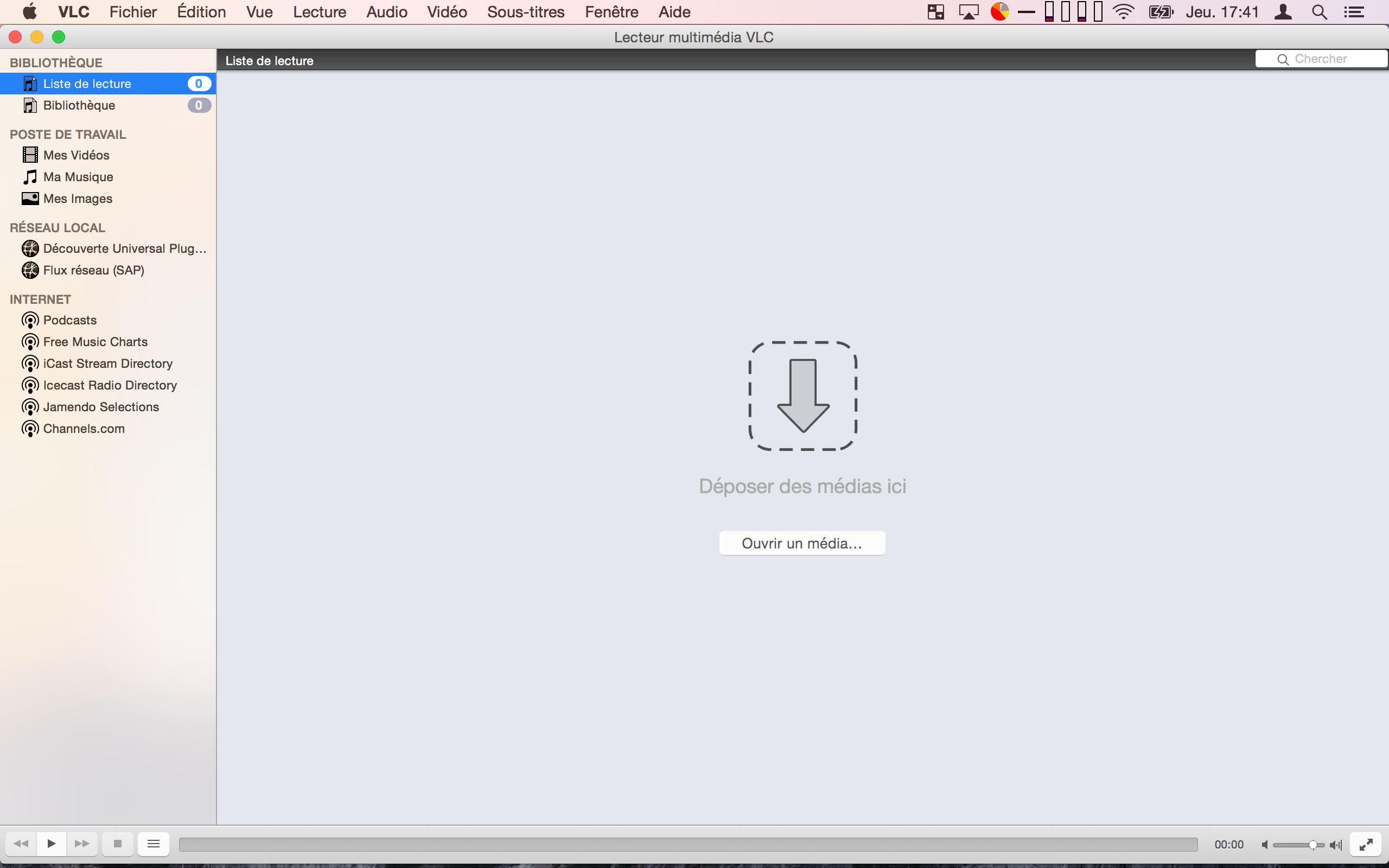The width and height of the screenshot is (1389, 868).
Task: Toggle fullscreen mode with the arrows icon
Action: coord(1366,844)
